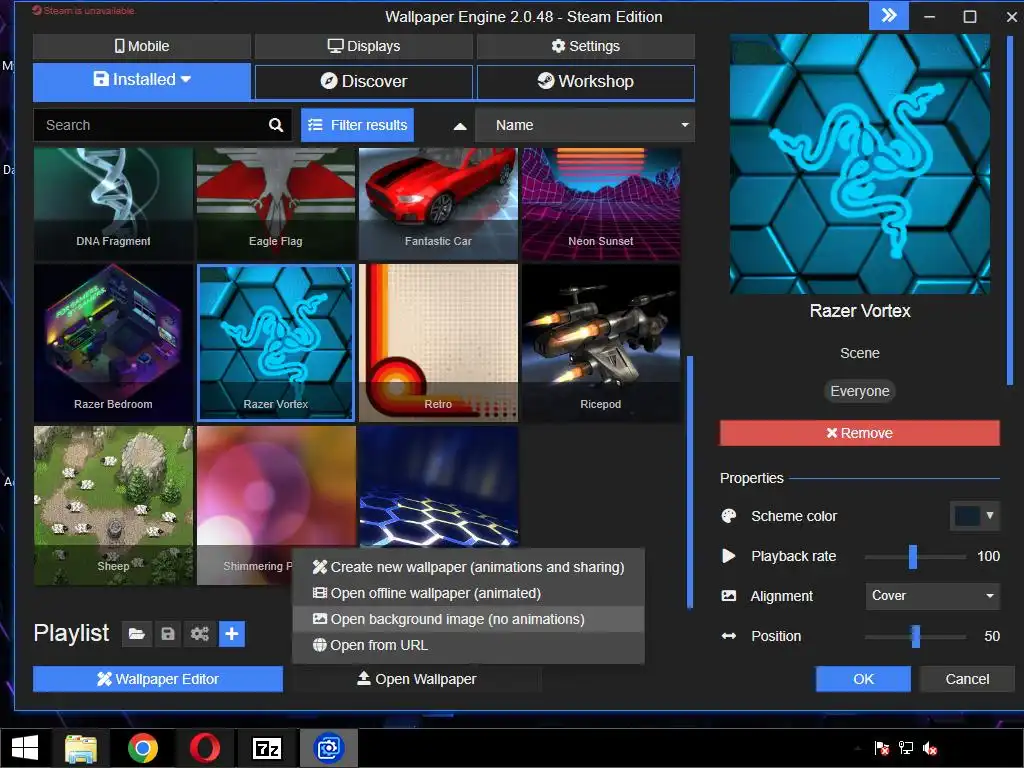Open the playlist folder icon

pyautogui.click(x=136, y=634)
